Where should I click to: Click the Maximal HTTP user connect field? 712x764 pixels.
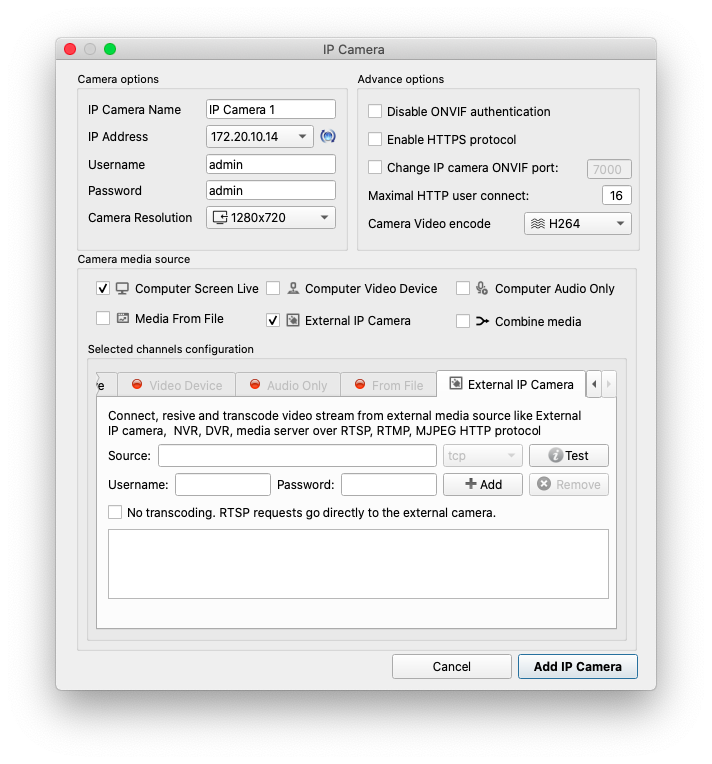[x=617, y=195]
